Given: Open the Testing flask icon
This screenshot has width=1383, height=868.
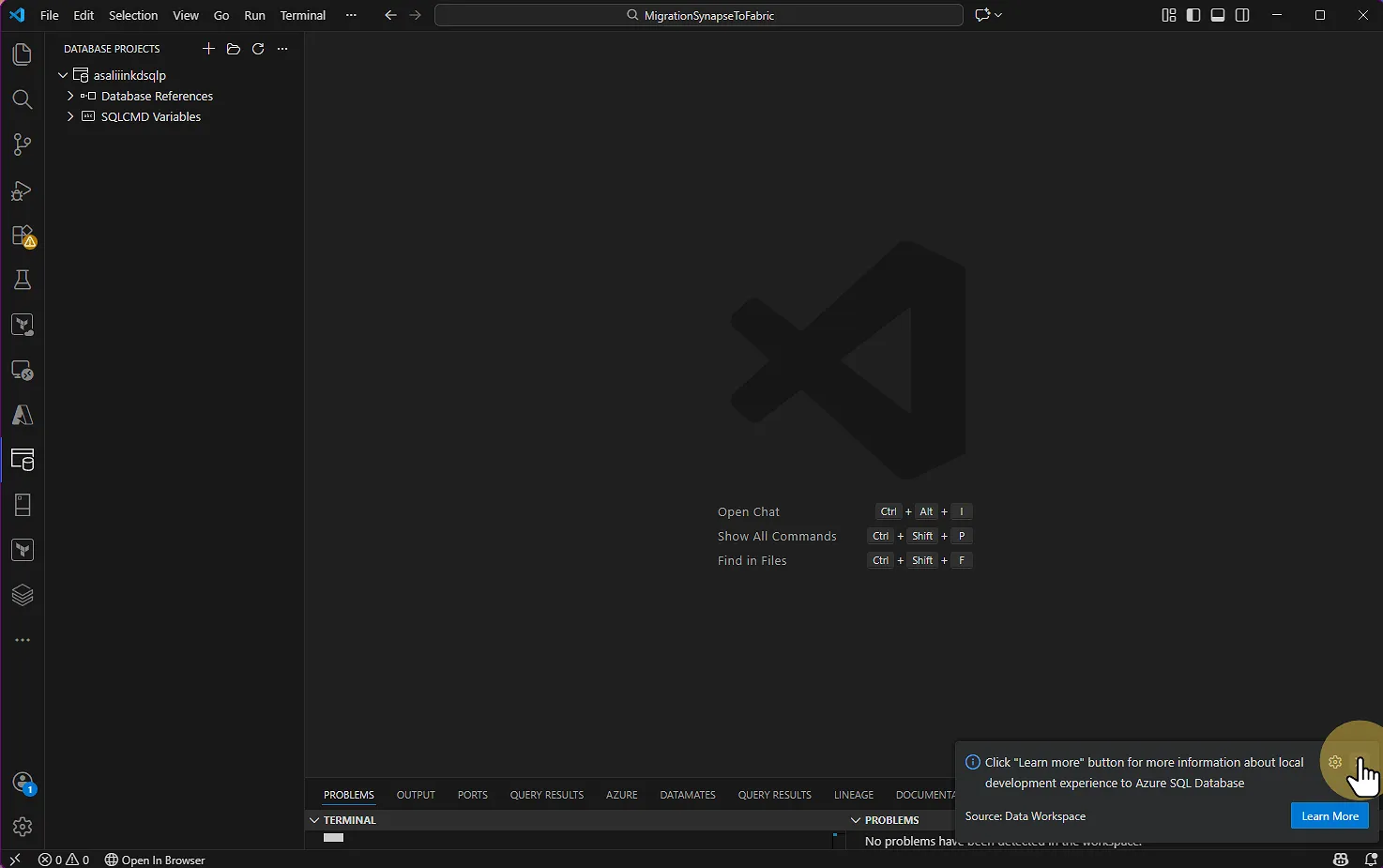Looking at the screenshot, I should [x=23, y=280].
